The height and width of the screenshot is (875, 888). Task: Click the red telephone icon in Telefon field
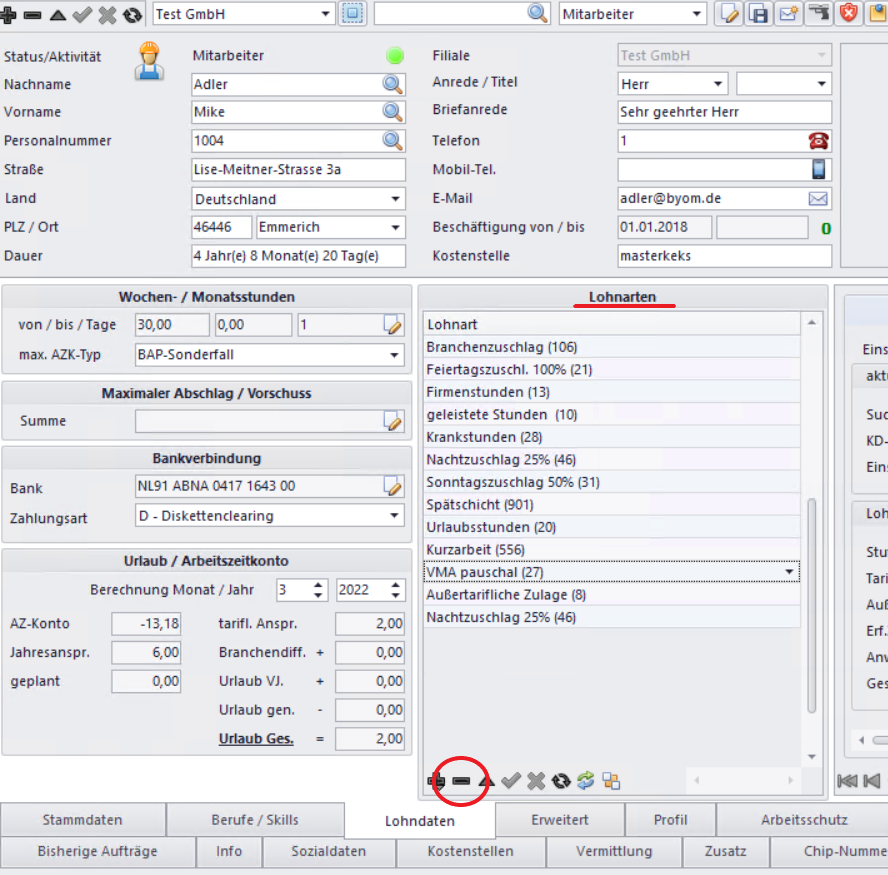pos(818,141)
